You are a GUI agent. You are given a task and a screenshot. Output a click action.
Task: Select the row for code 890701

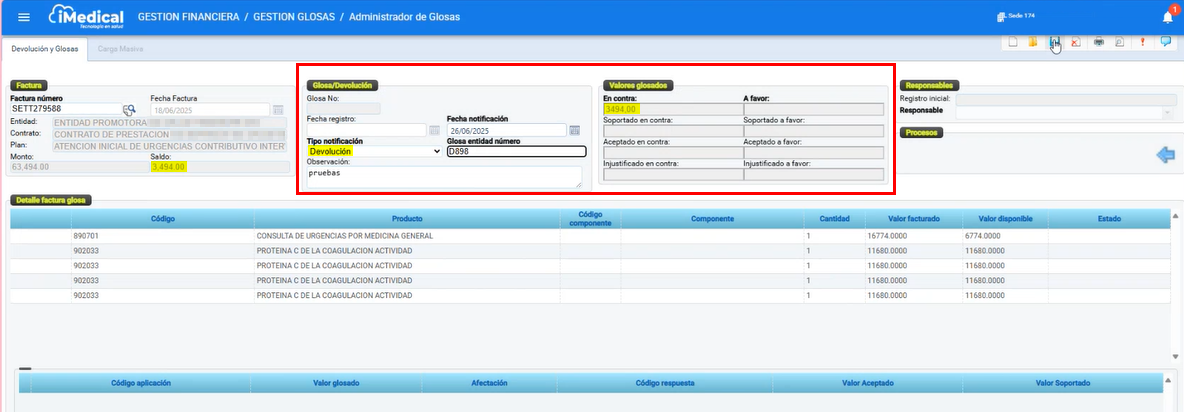tap(300, 236)
